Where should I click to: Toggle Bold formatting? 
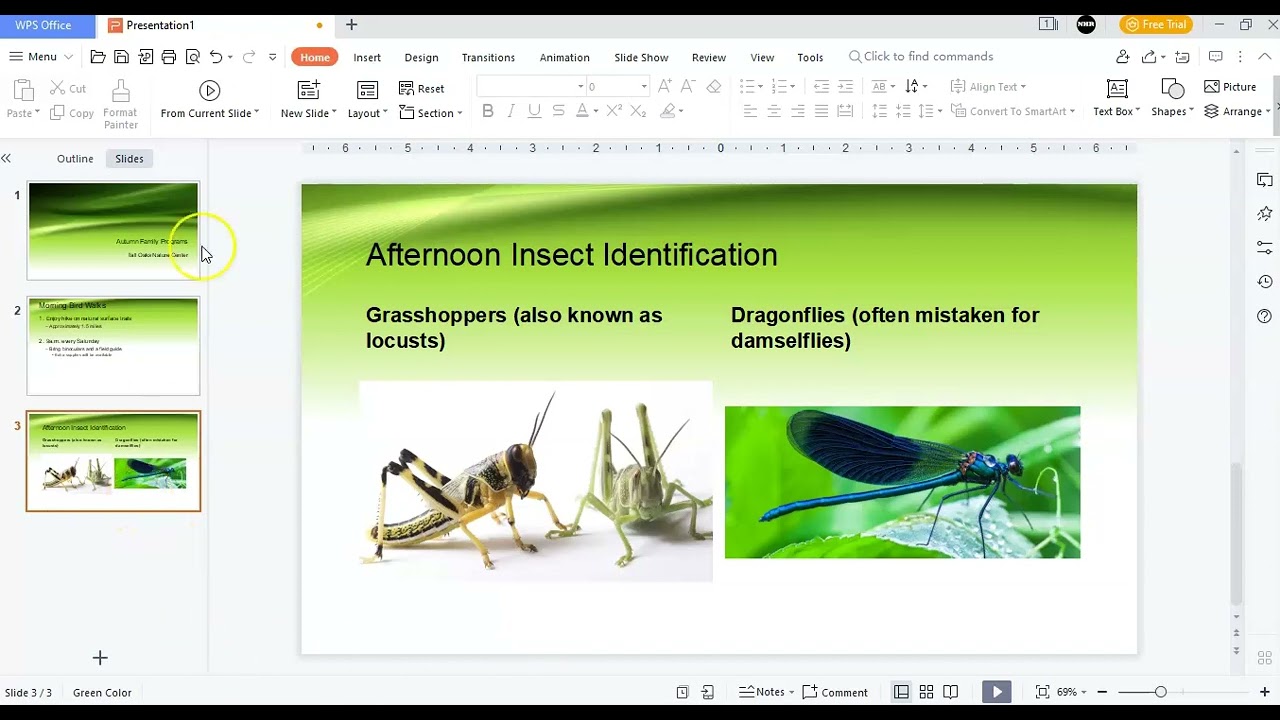tap(488, 111)
